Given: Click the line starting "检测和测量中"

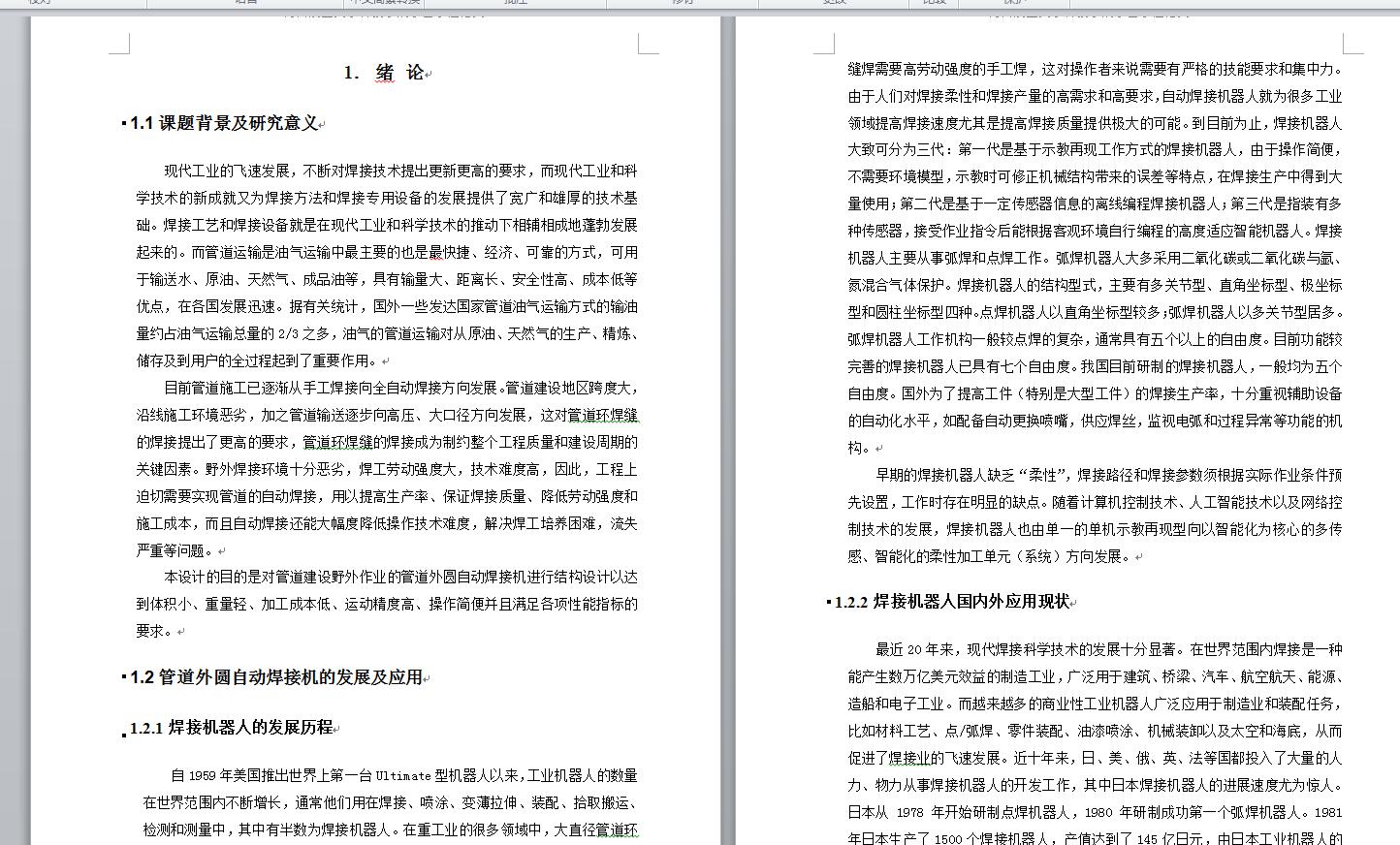Looking at the screenshot, I should 390,829.
